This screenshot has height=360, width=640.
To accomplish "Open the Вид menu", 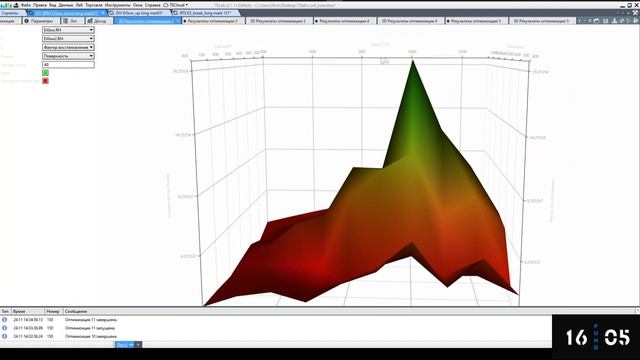I will (x=53, y=5).
